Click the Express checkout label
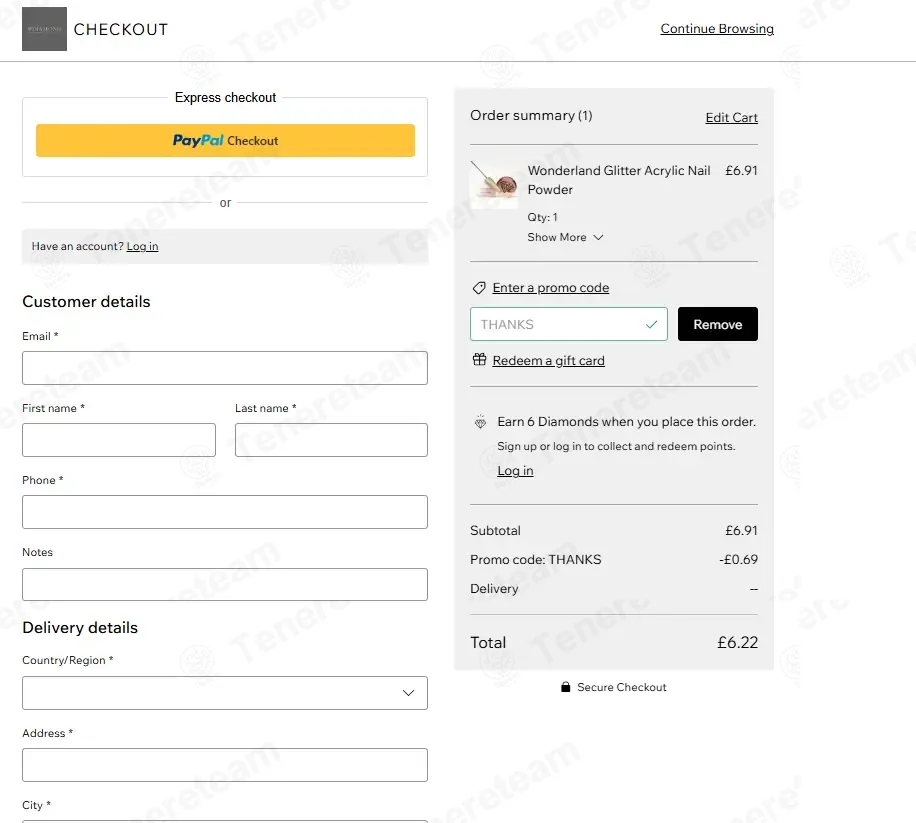The height and width of the screenshot is (823, 916). tap(225, 98)
